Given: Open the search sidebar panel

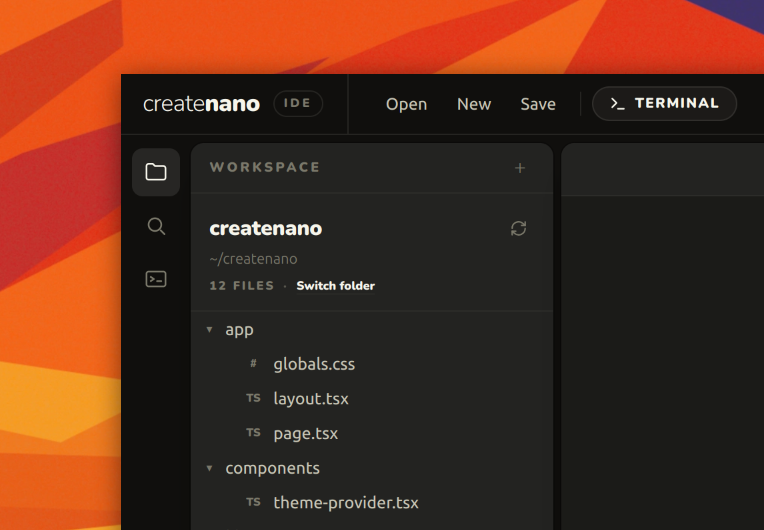Looking at the screenshot, I should 156,227.
